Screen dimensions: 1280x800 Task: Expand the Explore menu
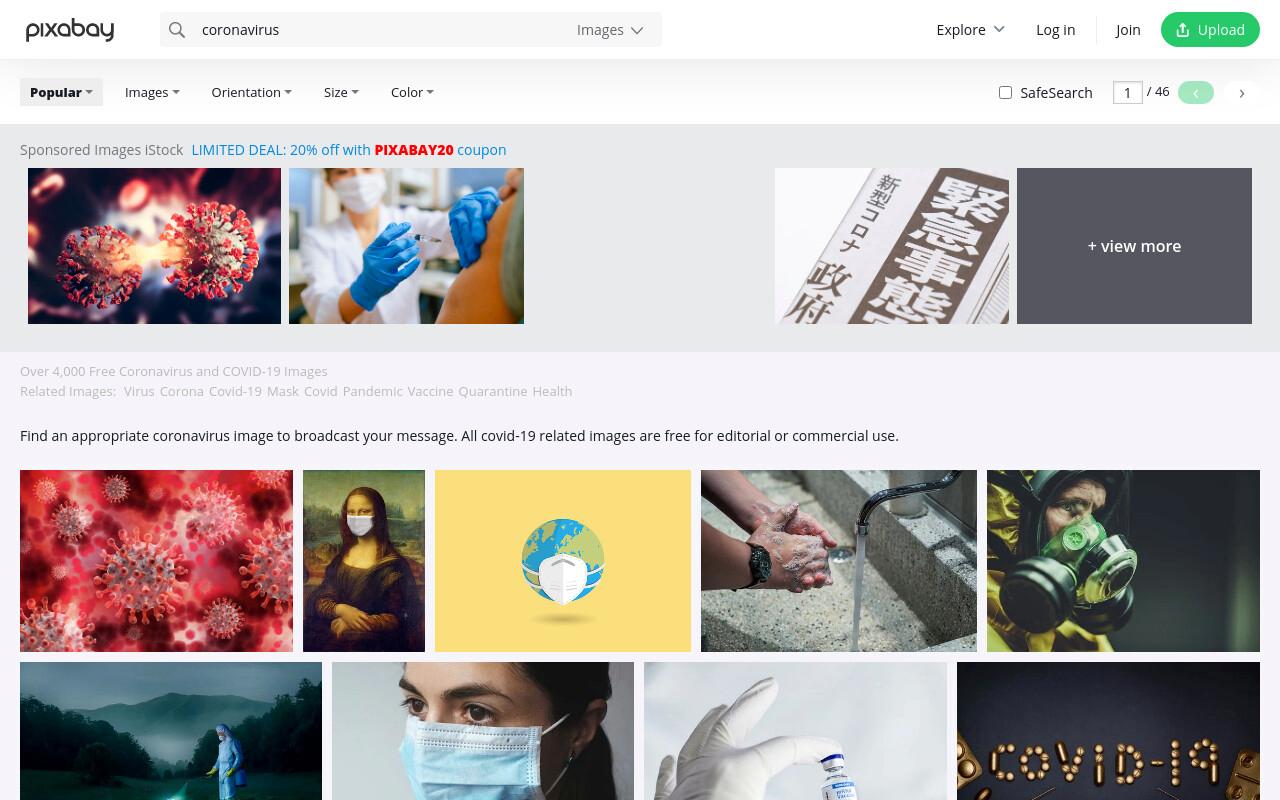point(970,30)
